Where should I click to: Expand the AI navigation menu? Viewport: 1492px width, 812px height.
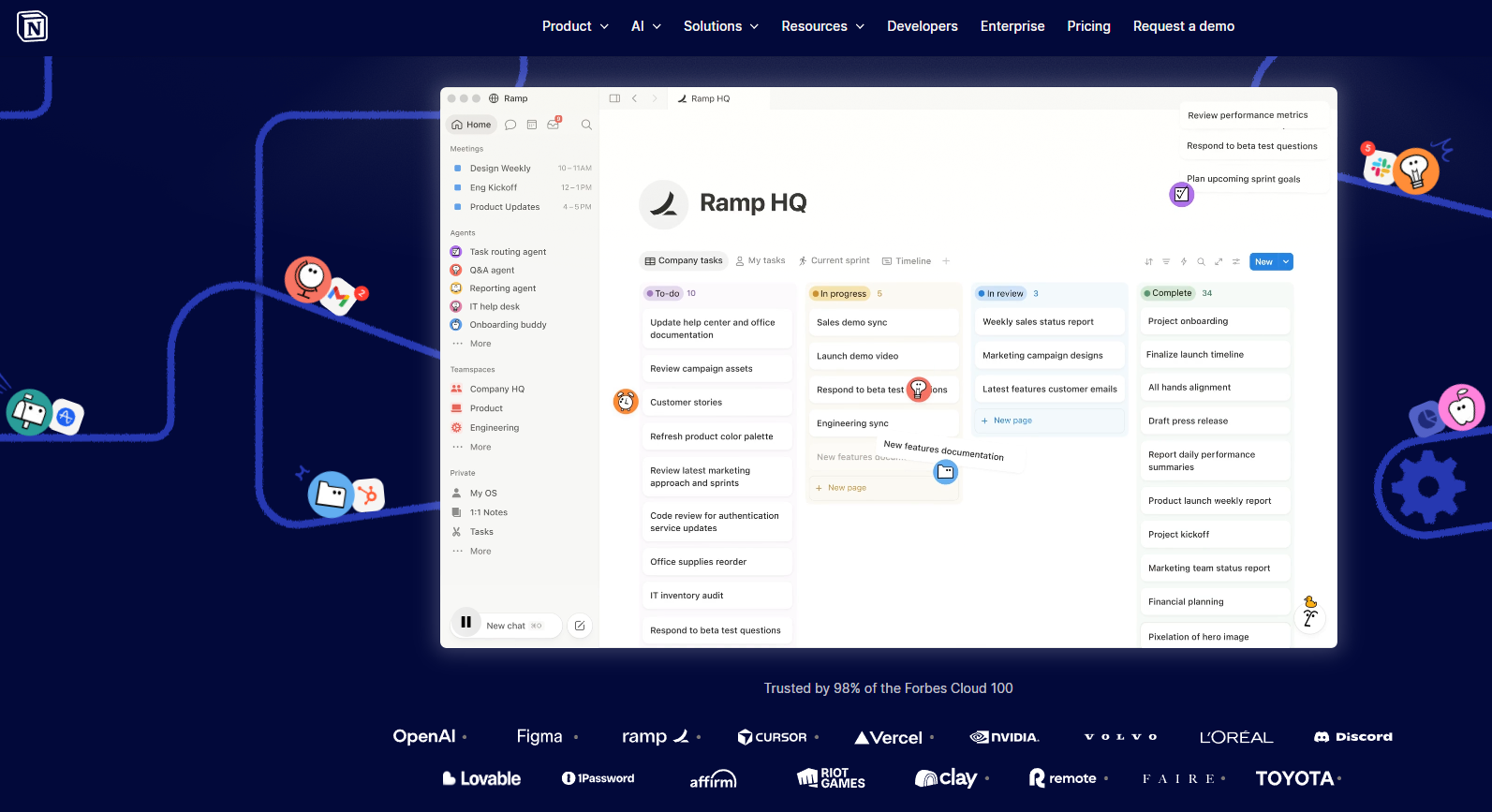[x=646, y=26]
